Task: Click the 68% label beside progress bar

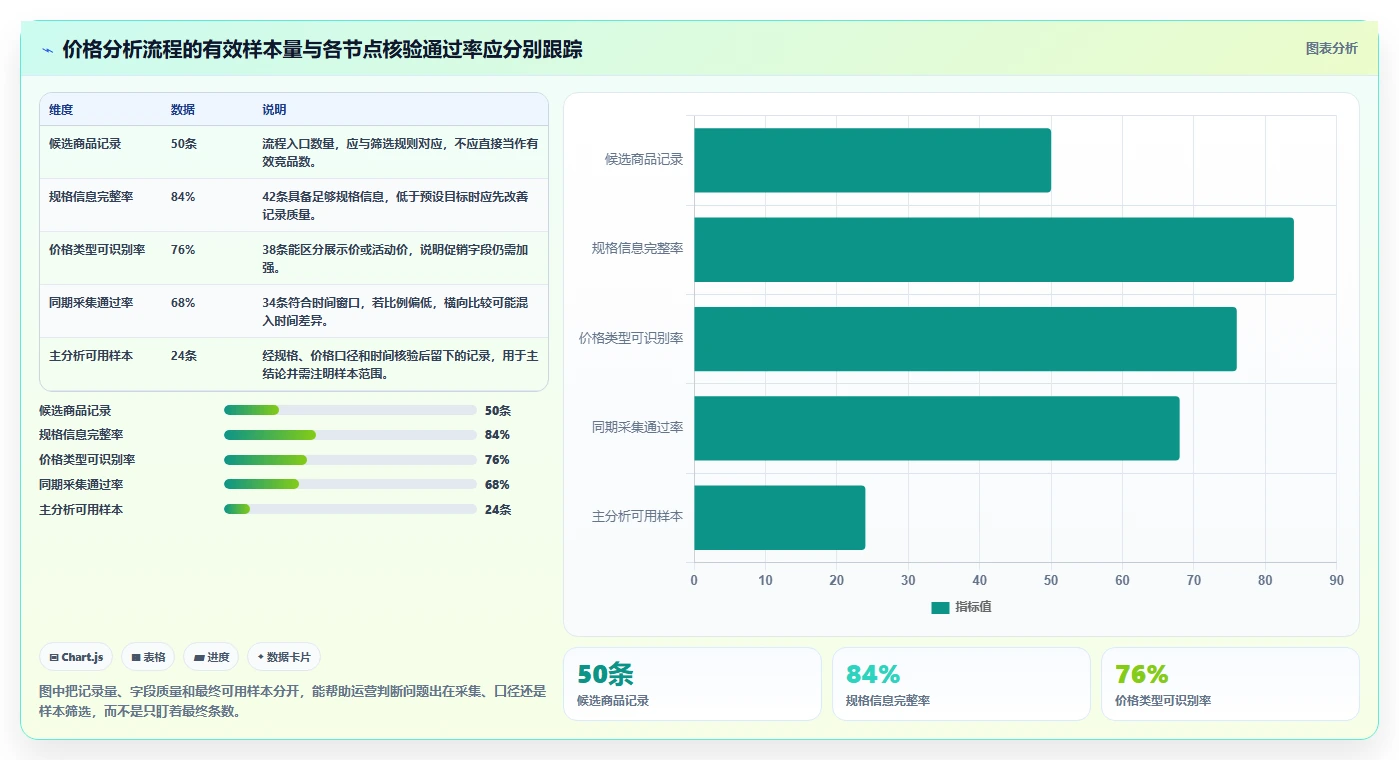Action: [497, 485]
